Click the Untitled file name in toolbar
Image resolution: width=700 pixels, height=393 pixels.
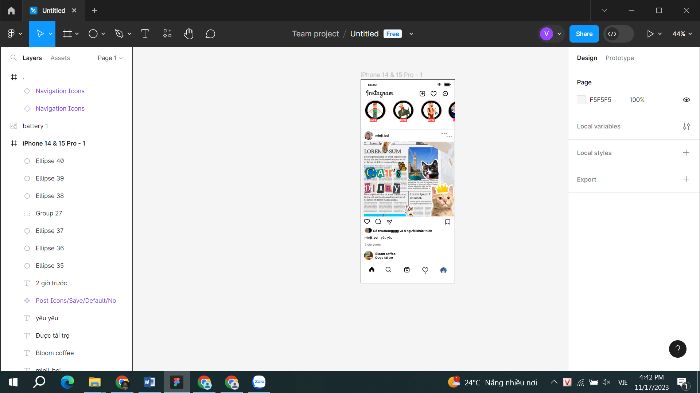click(364, 34)
